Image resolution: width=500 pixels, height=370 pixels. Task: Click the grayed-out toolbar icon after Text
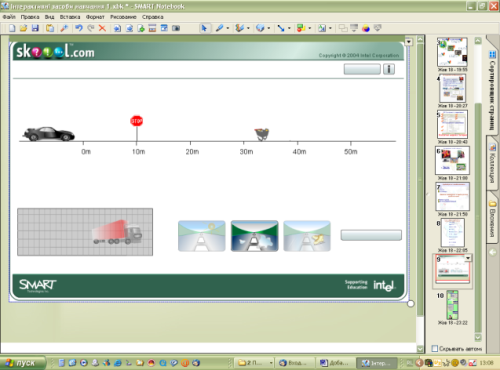(x=343, y=28)
